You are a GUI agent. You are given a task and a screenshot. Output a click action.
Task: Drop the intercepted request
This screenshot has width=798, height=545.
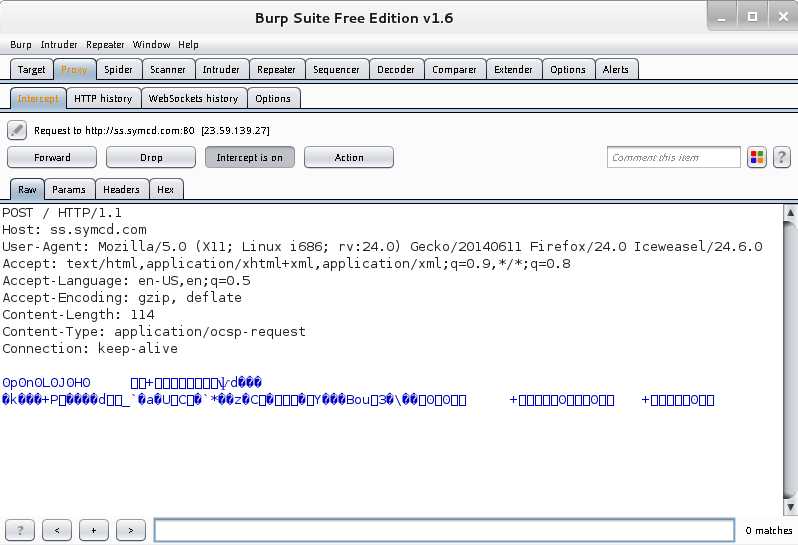[151, 157]
